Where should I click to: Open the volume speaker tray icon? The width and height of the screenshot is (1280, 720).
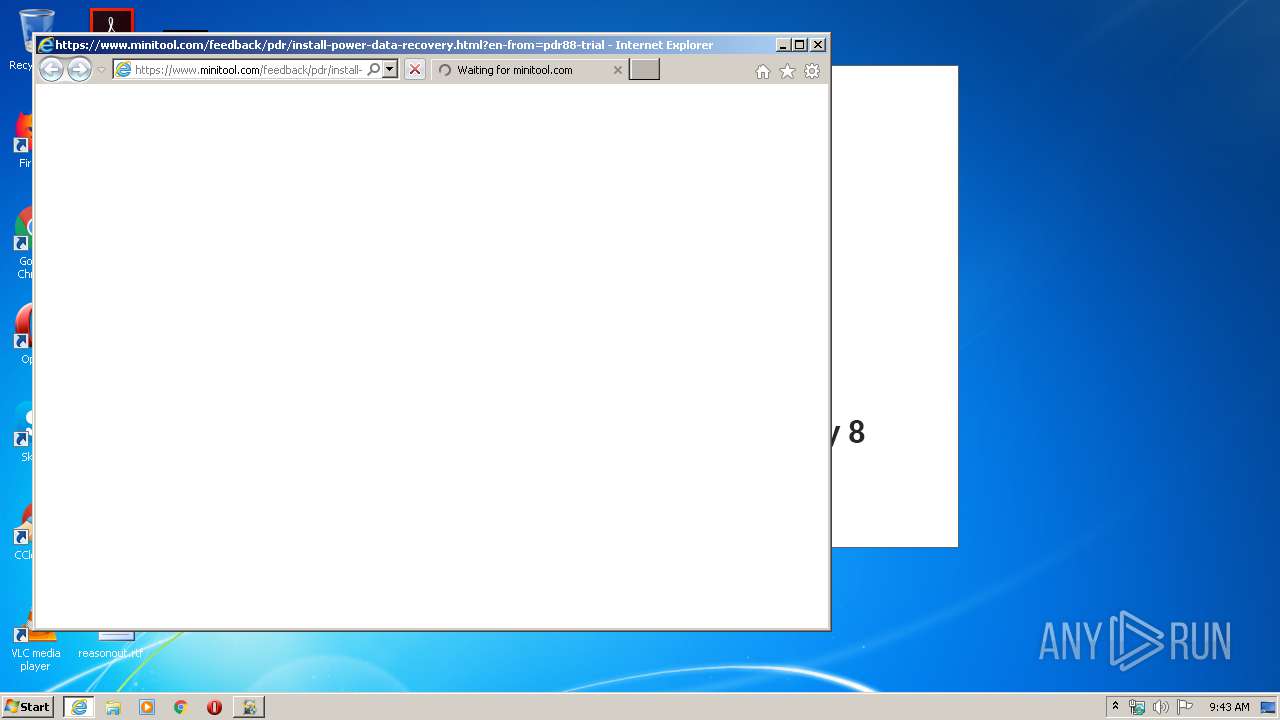pyautogui.click(x=1161, y=707)
